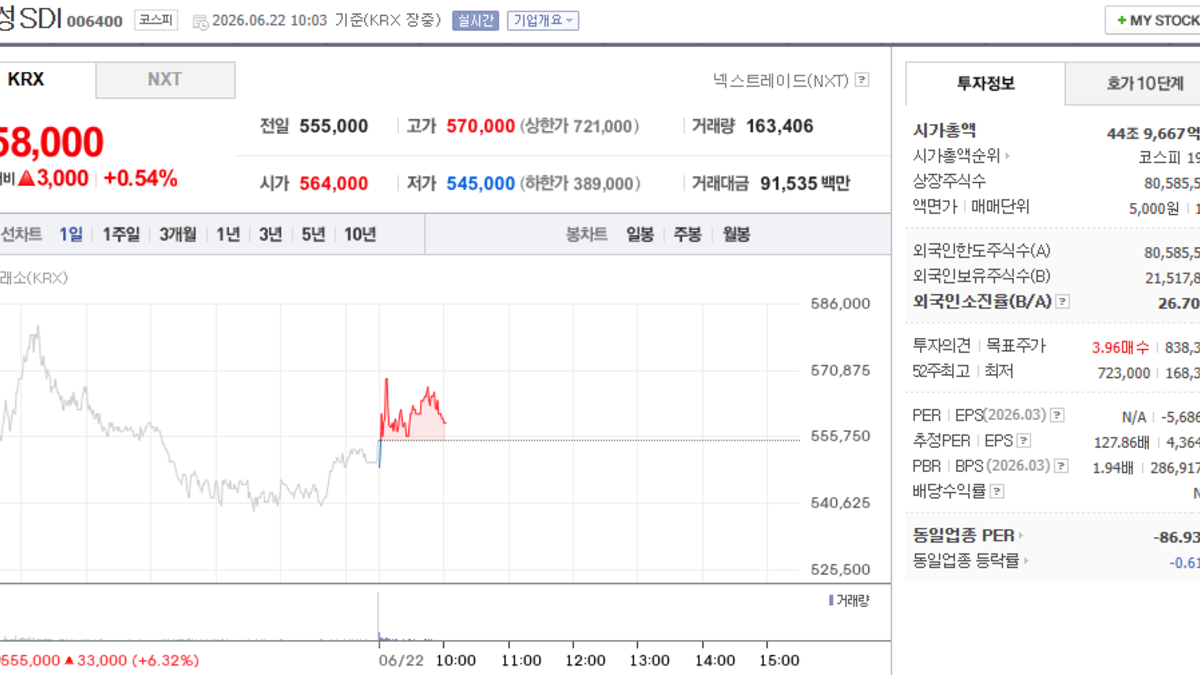Select the 3년 chart period
1200x675 pixels.
coord(270,235)
